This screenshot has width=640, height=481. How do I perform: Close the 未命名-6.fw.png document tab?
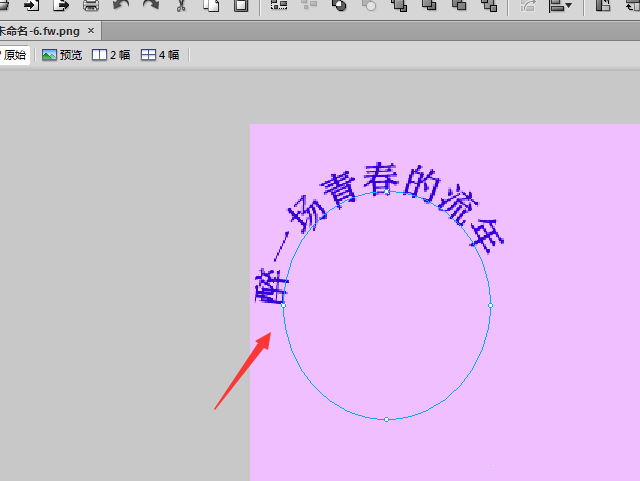click(x=92, y=30)
